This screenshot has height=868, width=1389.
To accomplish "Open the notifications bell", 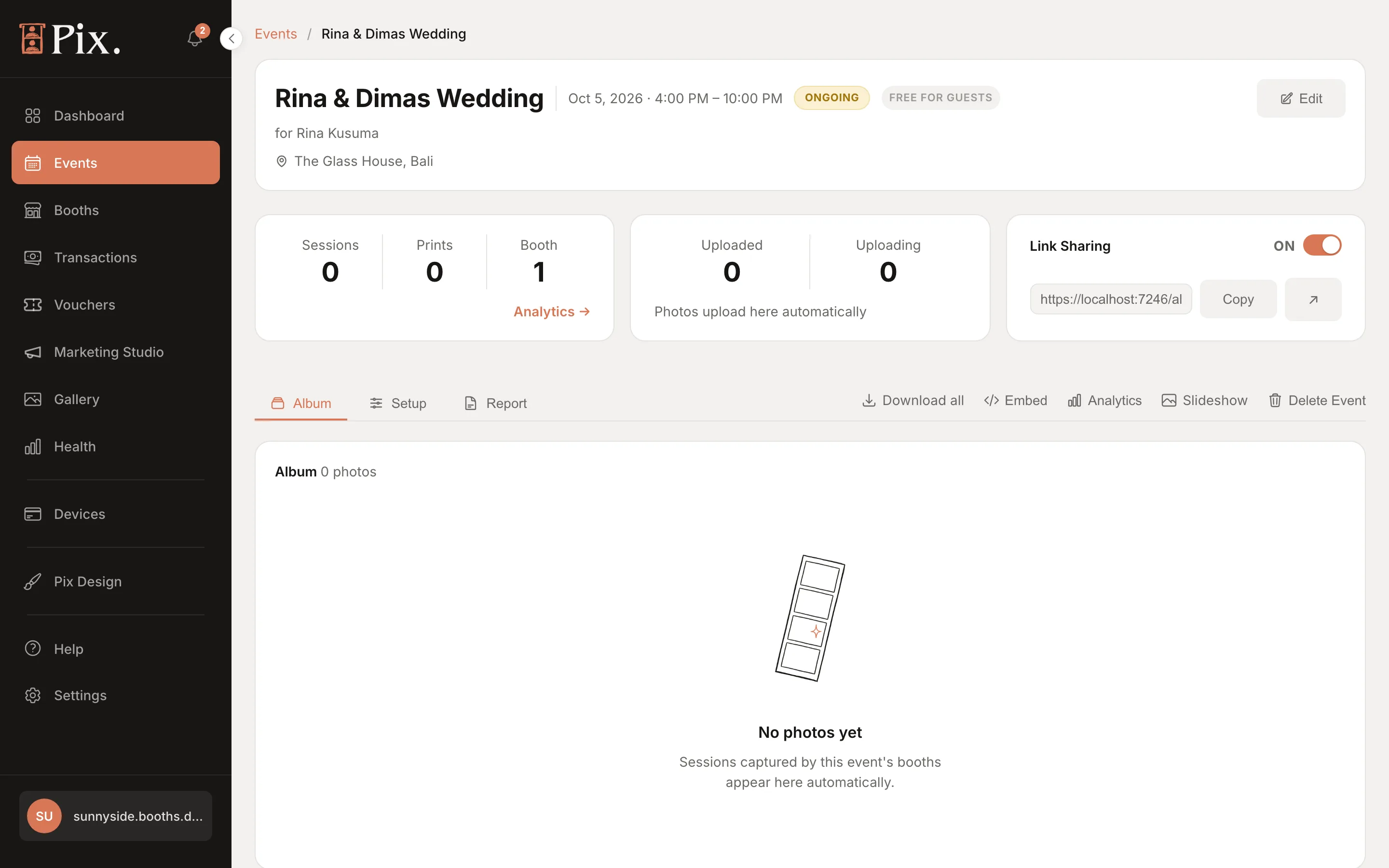I will 195,39.
